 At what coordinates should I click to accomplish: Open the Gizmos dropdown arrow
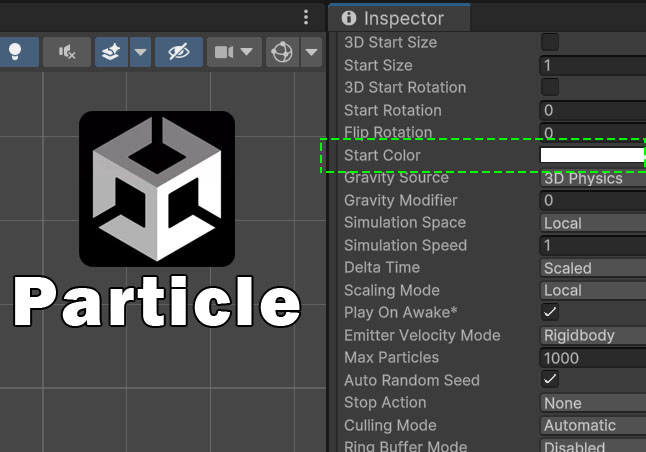pyautogui.click(x=311, y=52)
